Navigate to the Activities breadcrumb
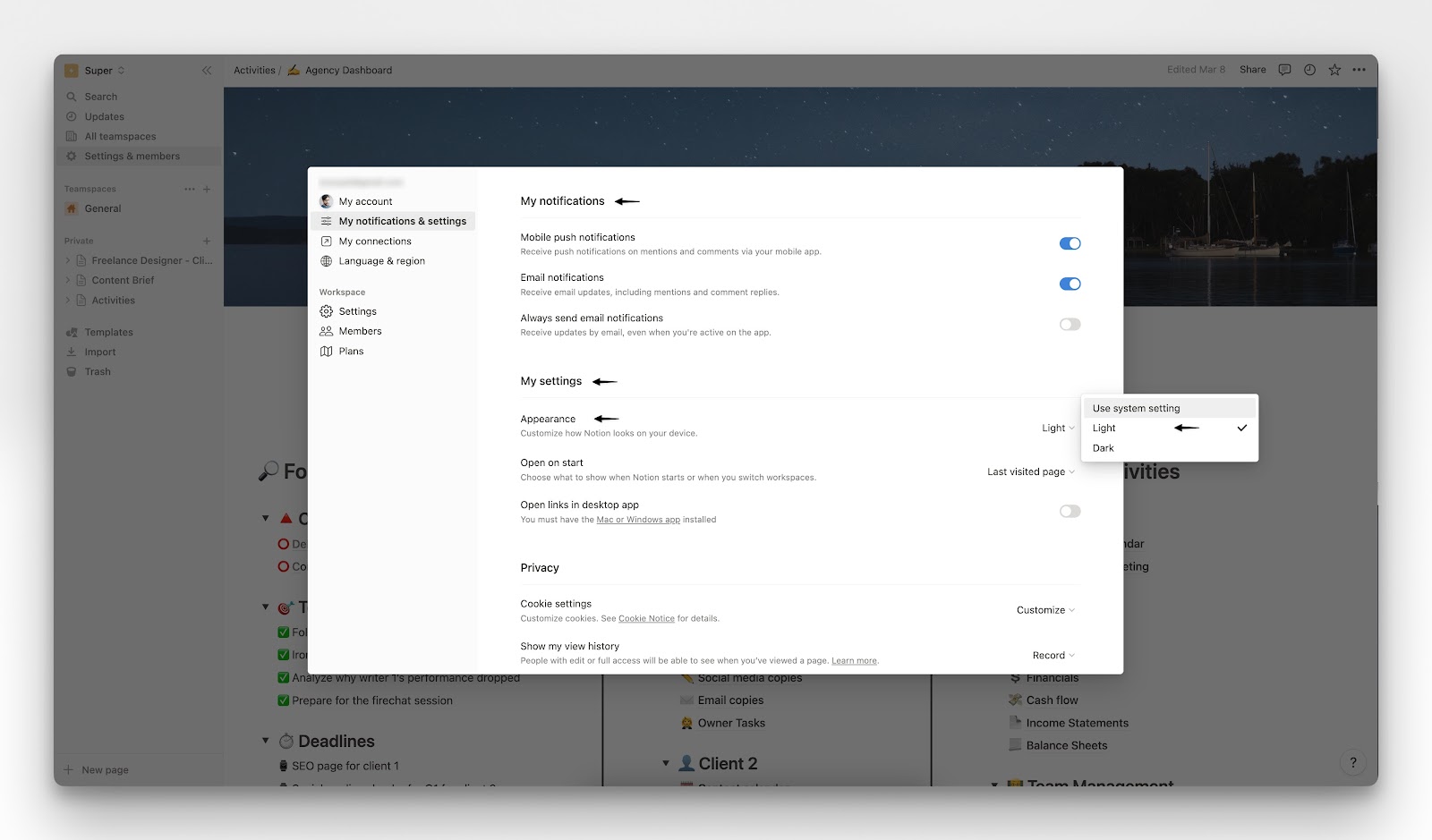Screen dimensions: 1432x840 tap(254, 70)
